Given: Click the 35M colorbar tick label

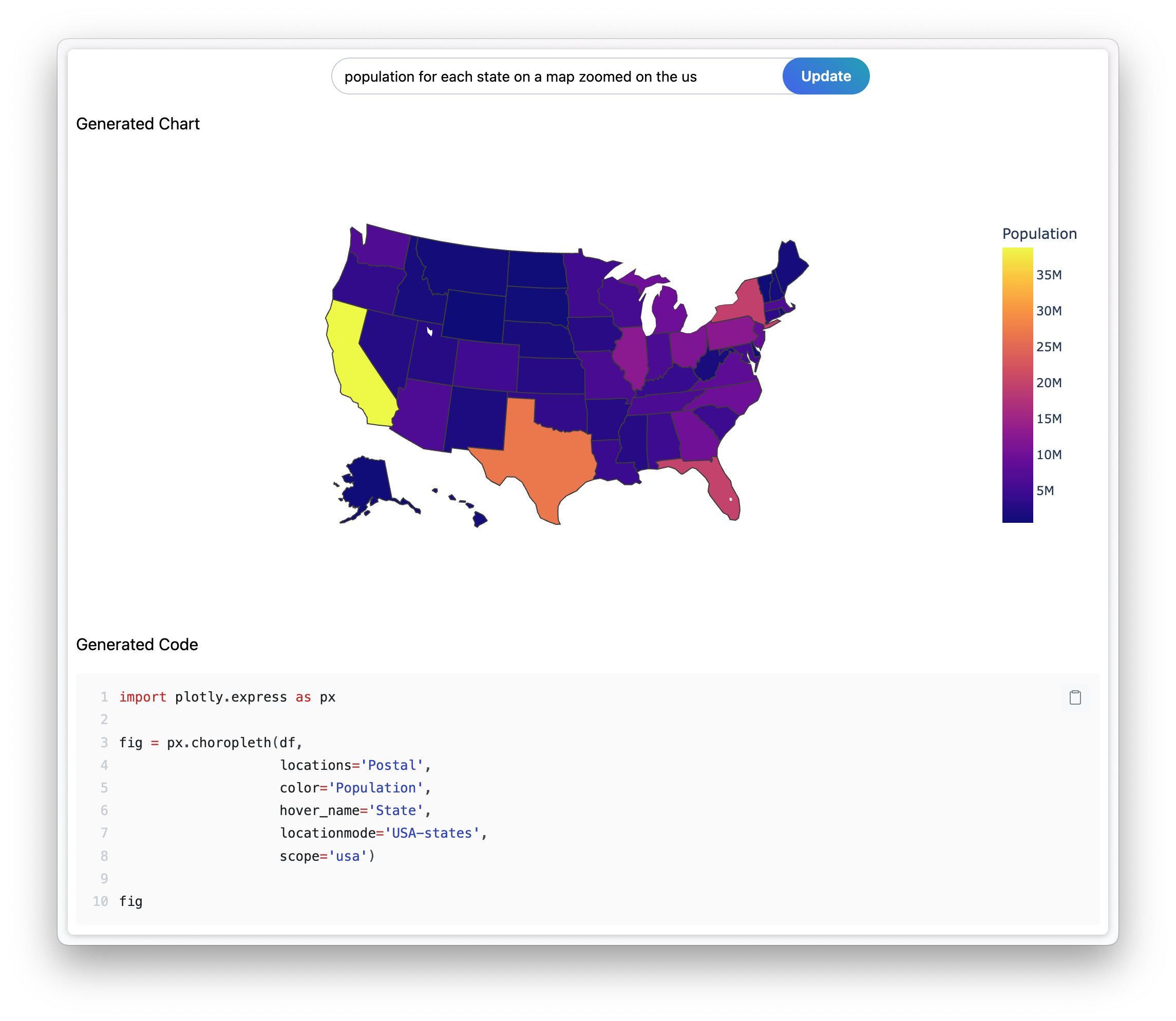Looking at the screenshot, I should [1048, 275].
